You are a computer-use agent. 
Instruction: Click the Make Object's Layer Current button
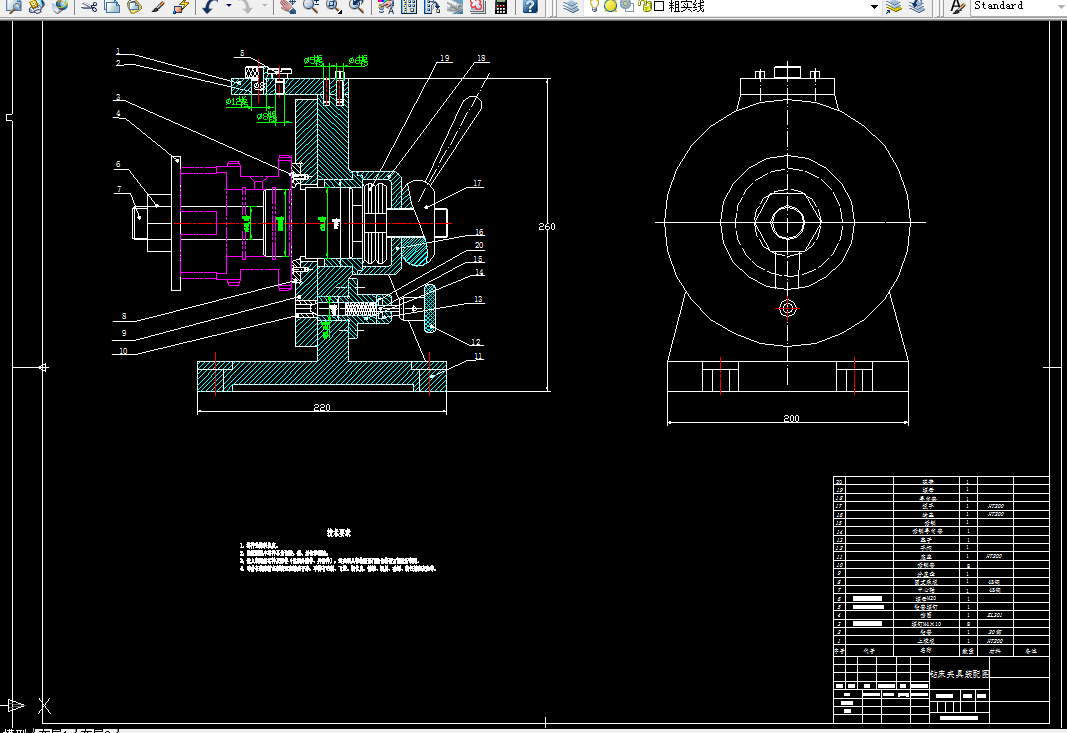point(894,7)
